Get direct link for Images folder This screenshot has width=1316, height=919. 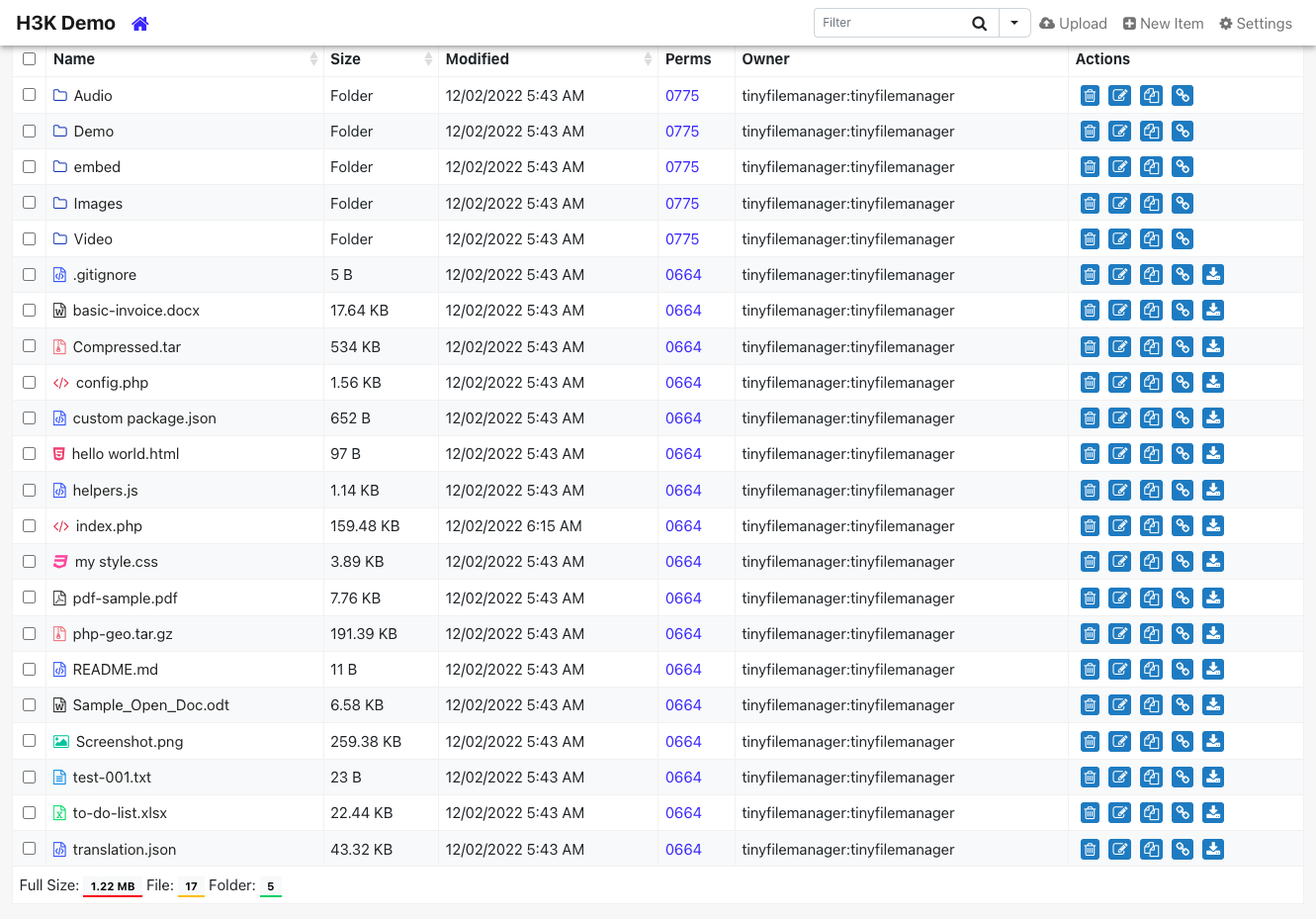(x=1183, y=204)
